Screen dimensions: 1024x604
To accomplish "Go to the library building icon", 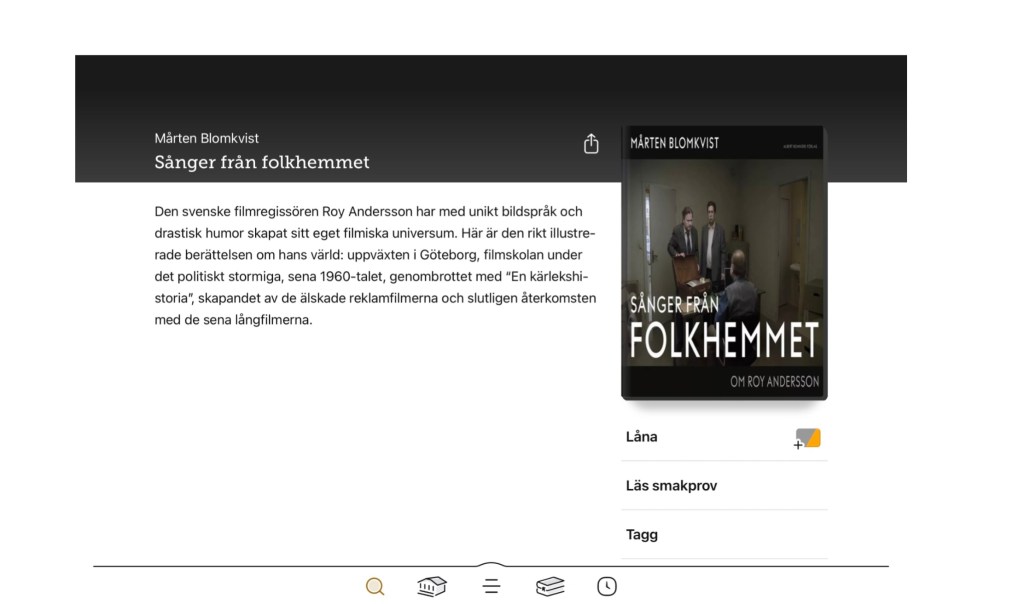I will (432, 586).
